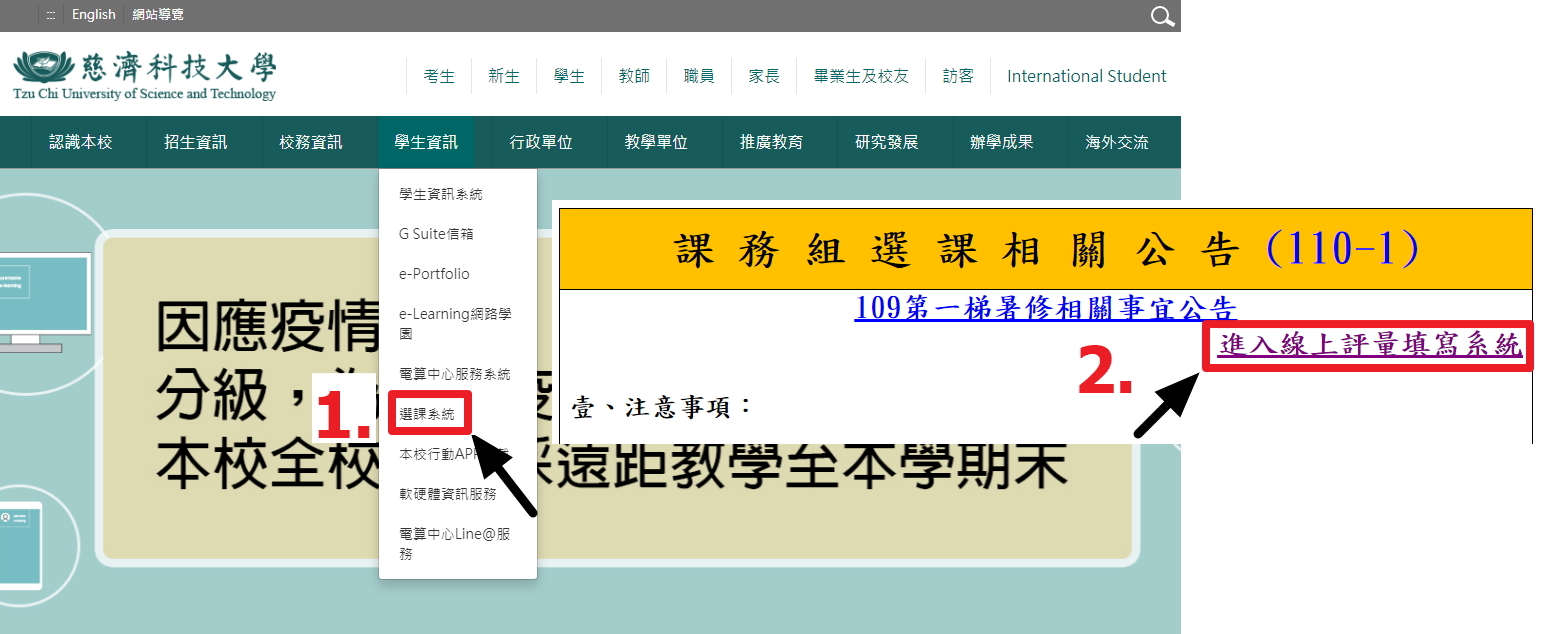Open the 認識本校 navigation menu
This screenshot has height=634, width=1544.
81,142
